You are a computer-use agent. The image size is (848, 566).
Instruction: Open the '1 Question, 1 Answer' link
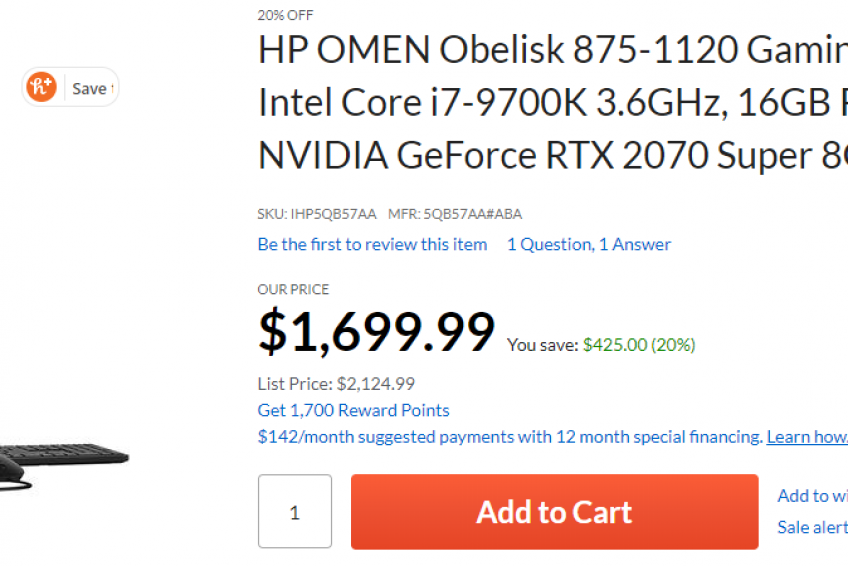[x=588, y=244]
